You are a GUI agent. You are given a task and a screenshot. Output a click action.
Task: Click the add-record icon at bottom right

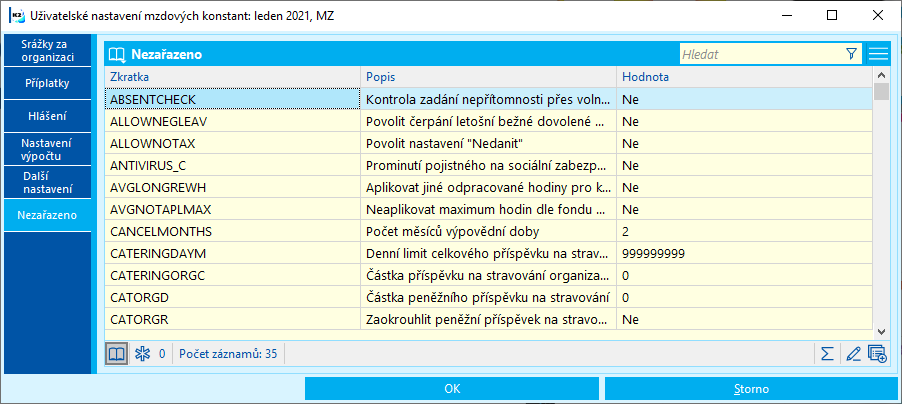click(877, 355)
